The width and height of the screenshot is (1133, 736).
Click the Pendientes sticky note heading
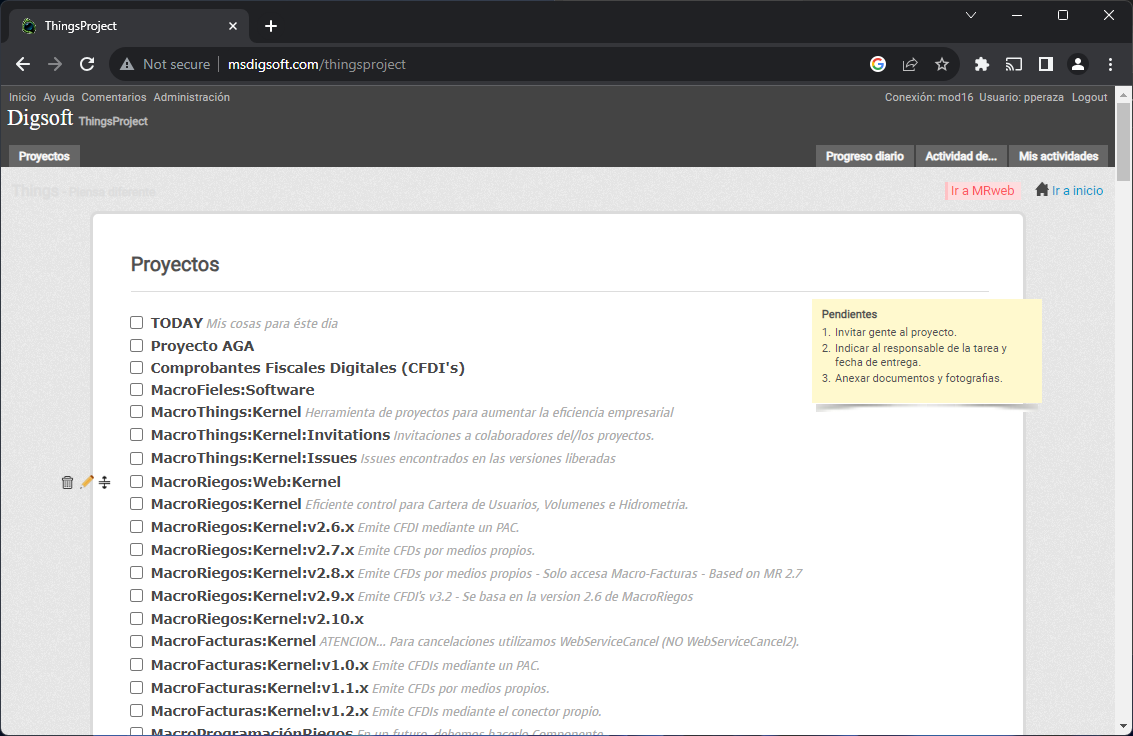pyautogui.click(x=849, y=314)
